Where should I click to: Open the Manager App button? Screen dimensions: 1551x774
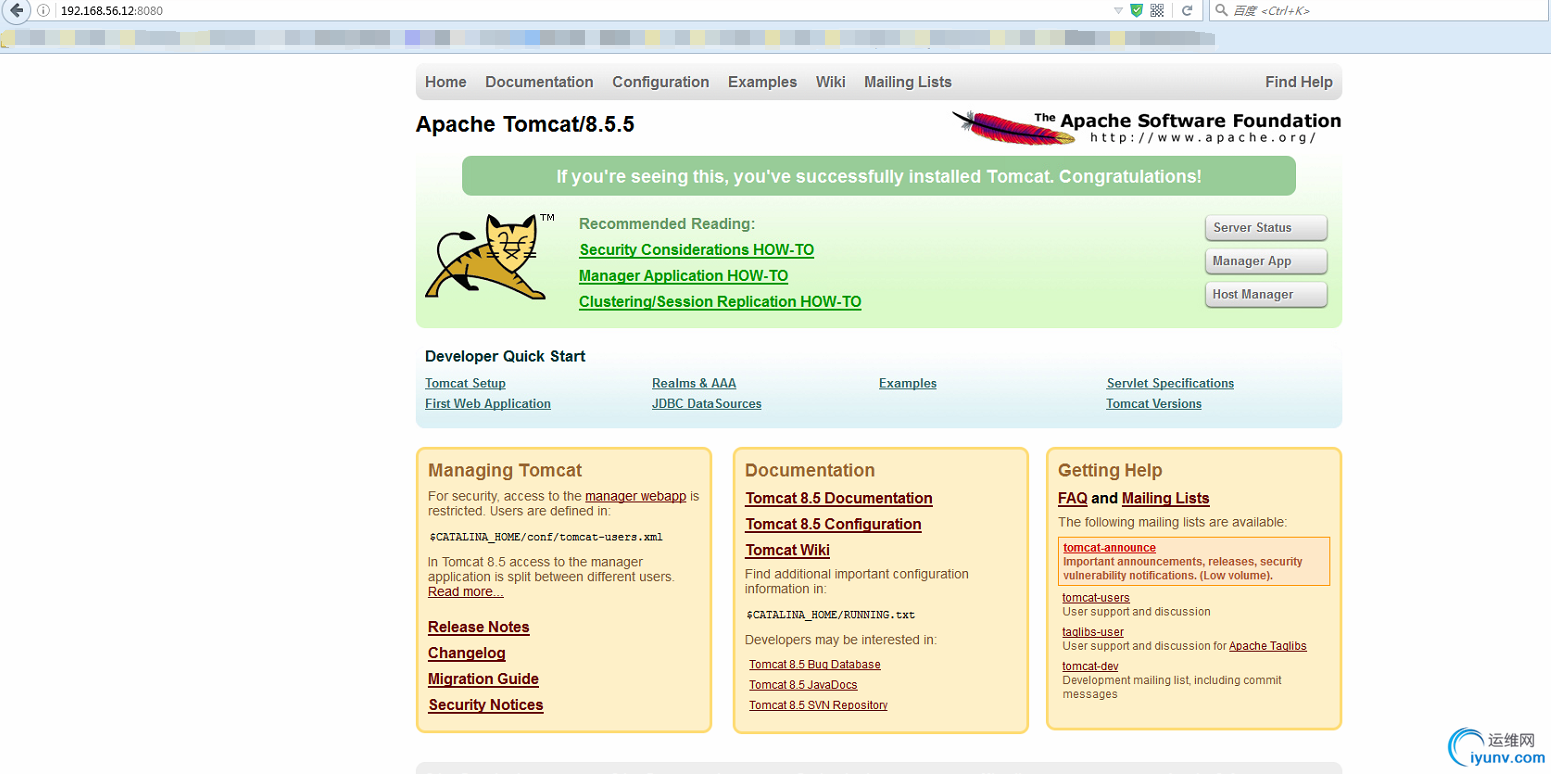pyautogui.click(x=1266, y=261)
